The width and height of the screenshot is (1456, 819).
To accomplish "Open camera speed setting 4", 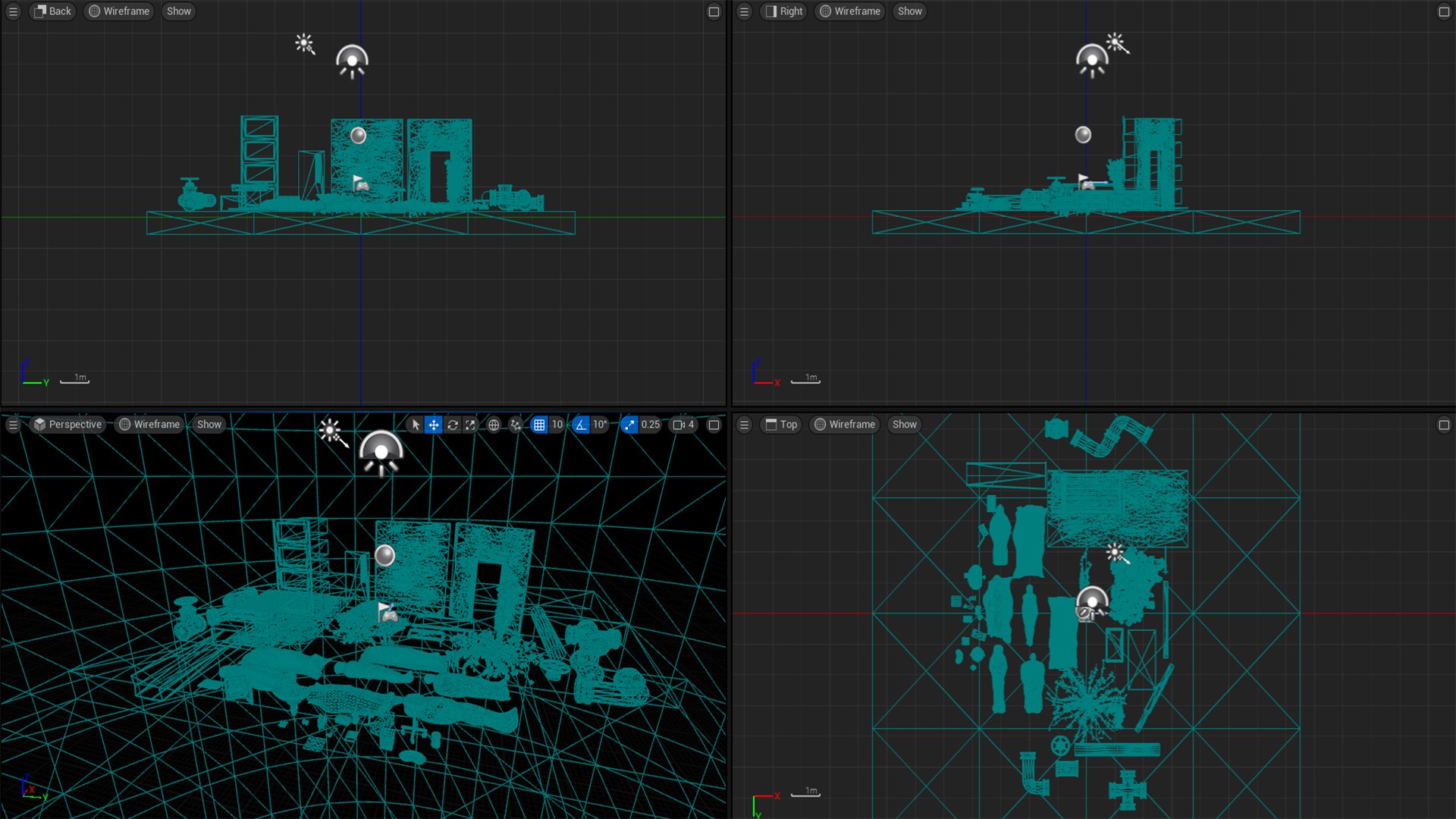I will tap(683, 425).
